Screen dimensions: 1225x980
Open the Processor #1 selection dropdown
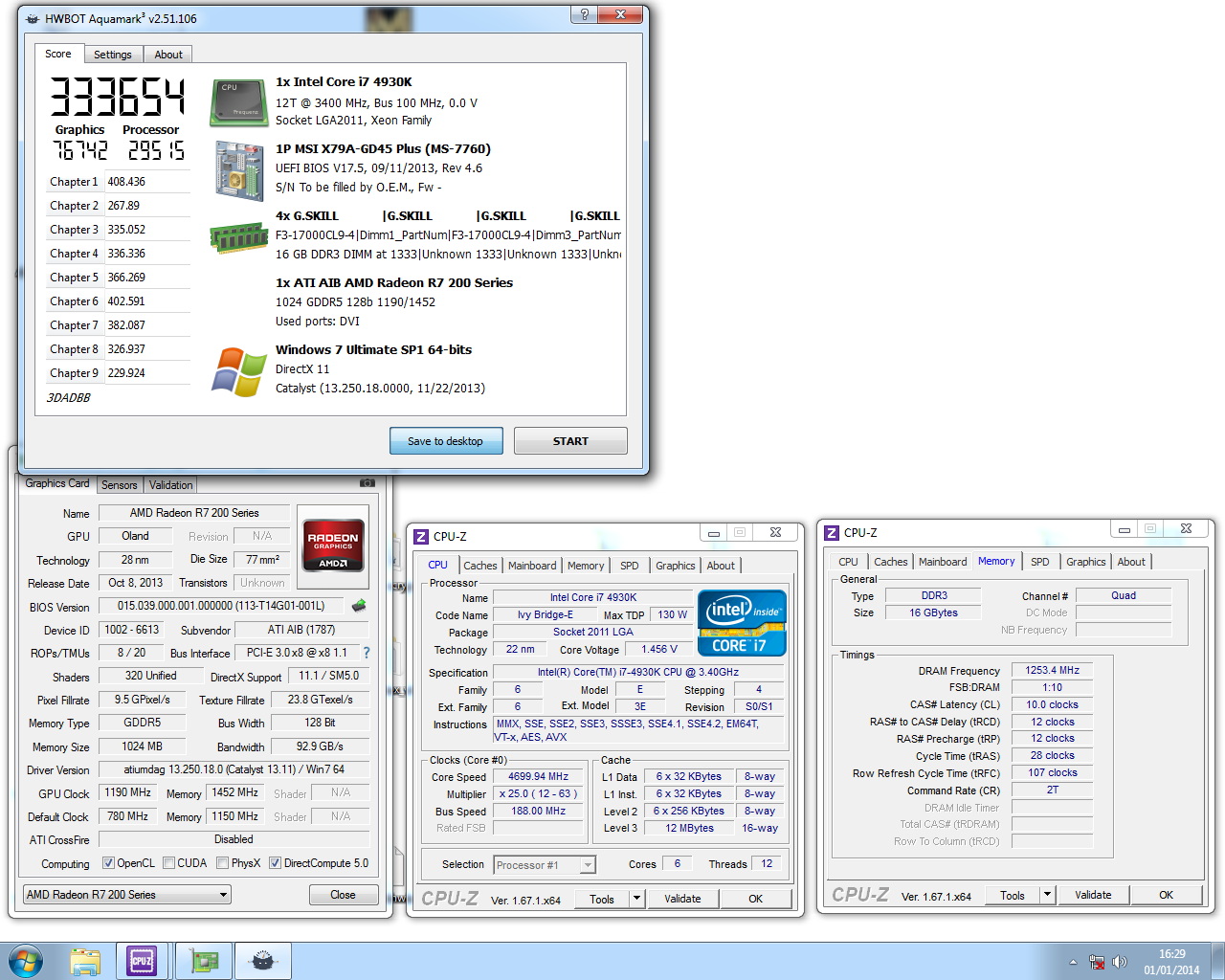pos(545,865)
